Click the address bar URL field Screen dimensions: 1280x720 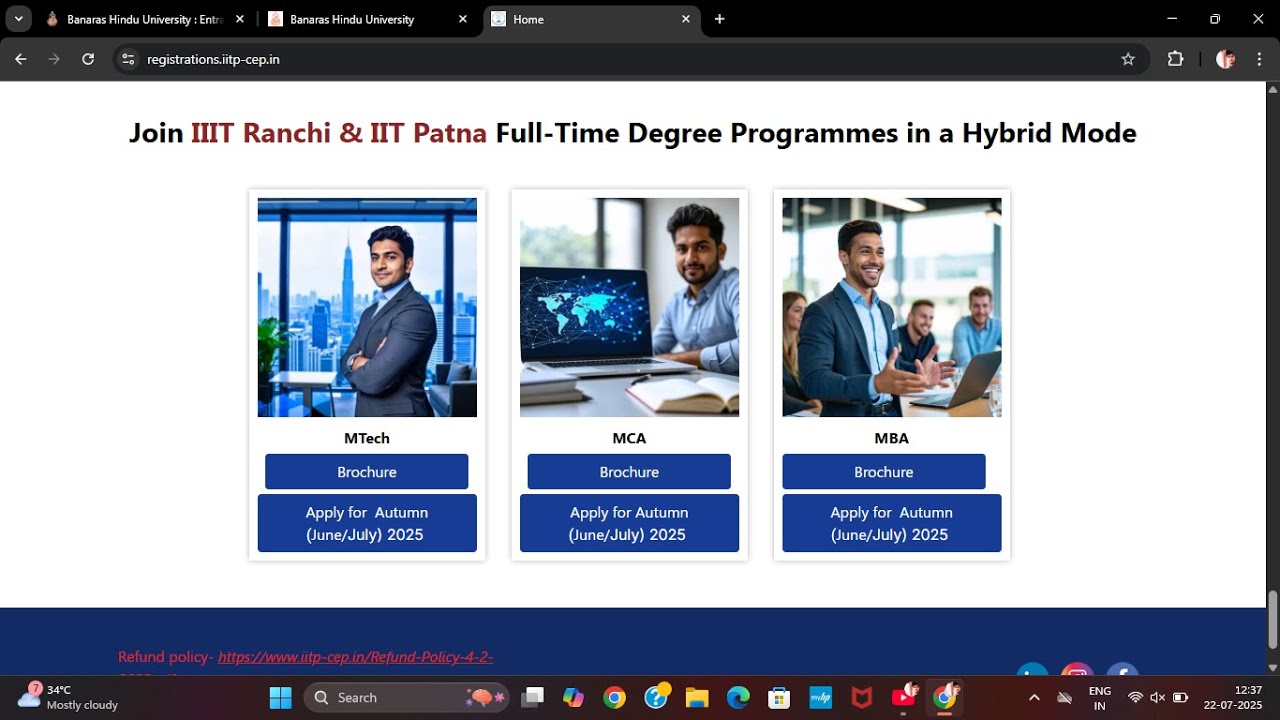click(630, 59)
